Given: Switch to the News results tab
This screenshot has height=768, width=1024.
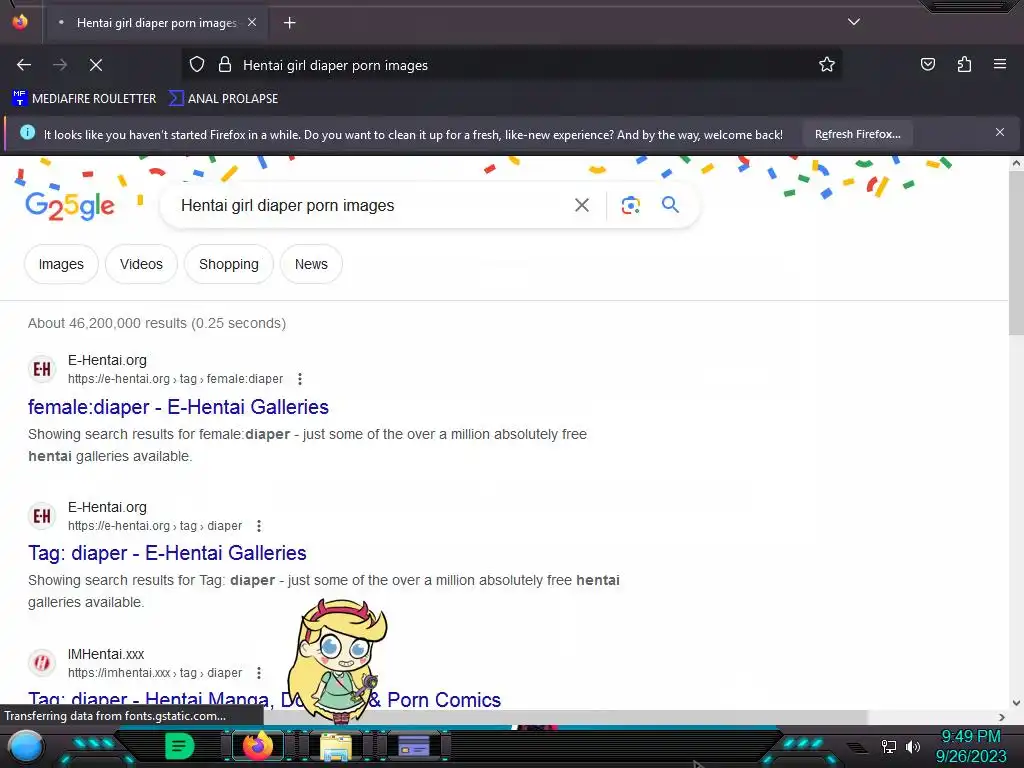Looking at the screenshot, I should pos(311,264).
